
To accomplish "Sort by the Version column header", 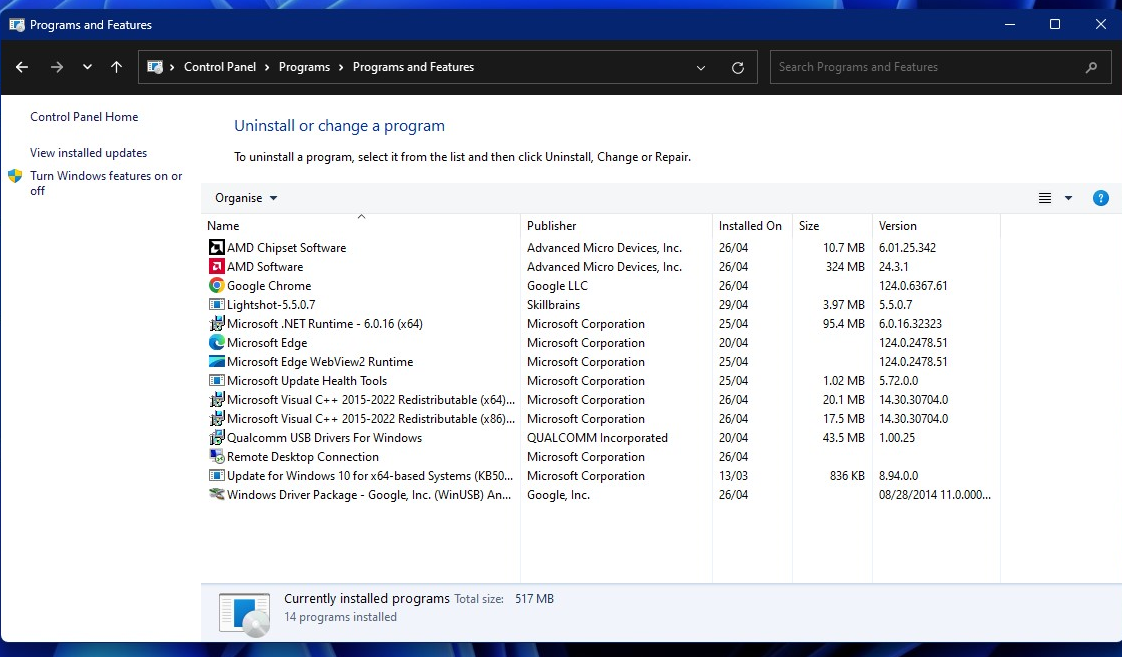I will click(x=936, y=225).
